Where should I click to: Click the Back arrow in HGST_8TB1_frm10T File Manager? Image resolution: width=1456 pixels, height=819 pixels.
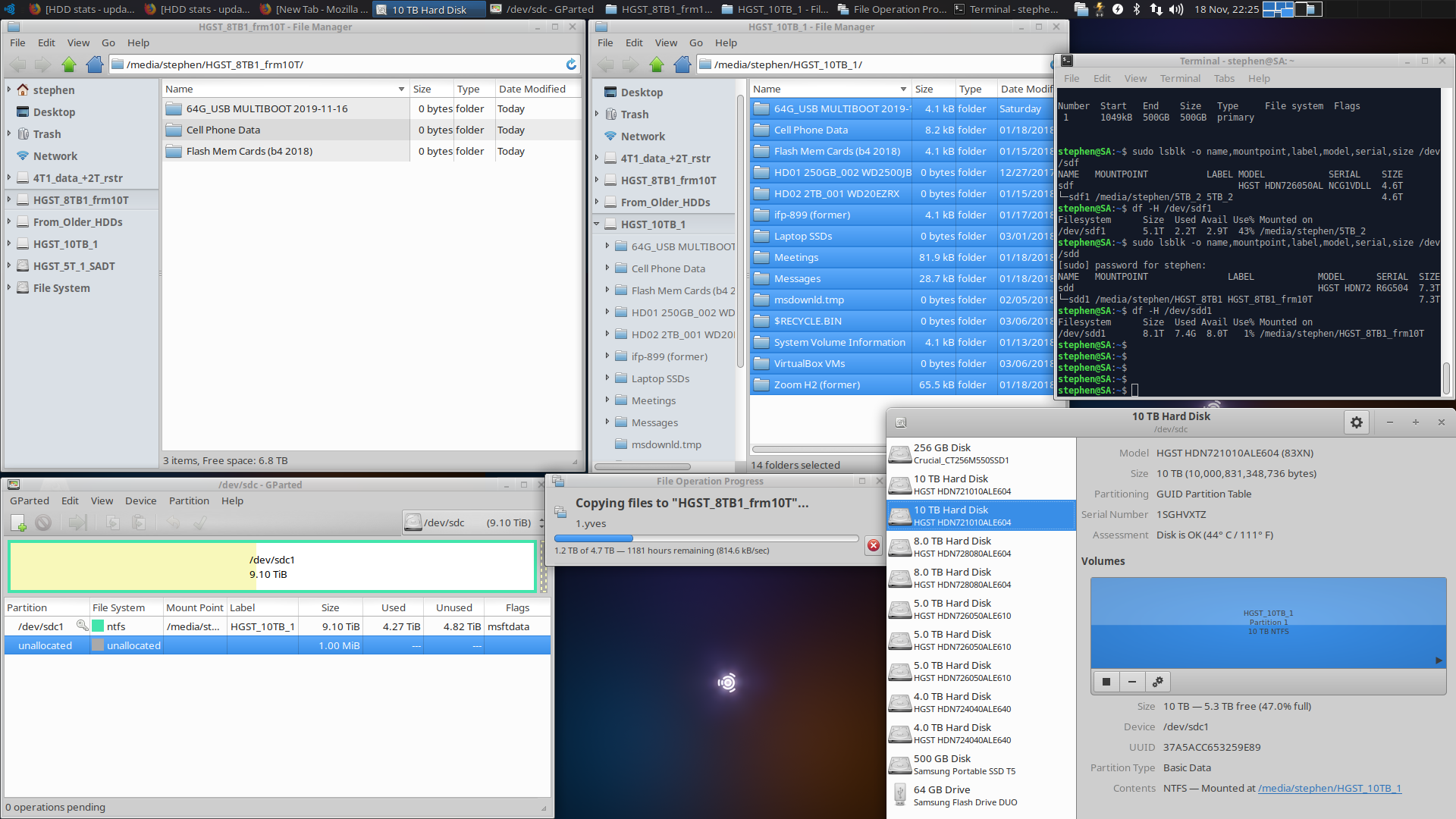tap(18, 64)
